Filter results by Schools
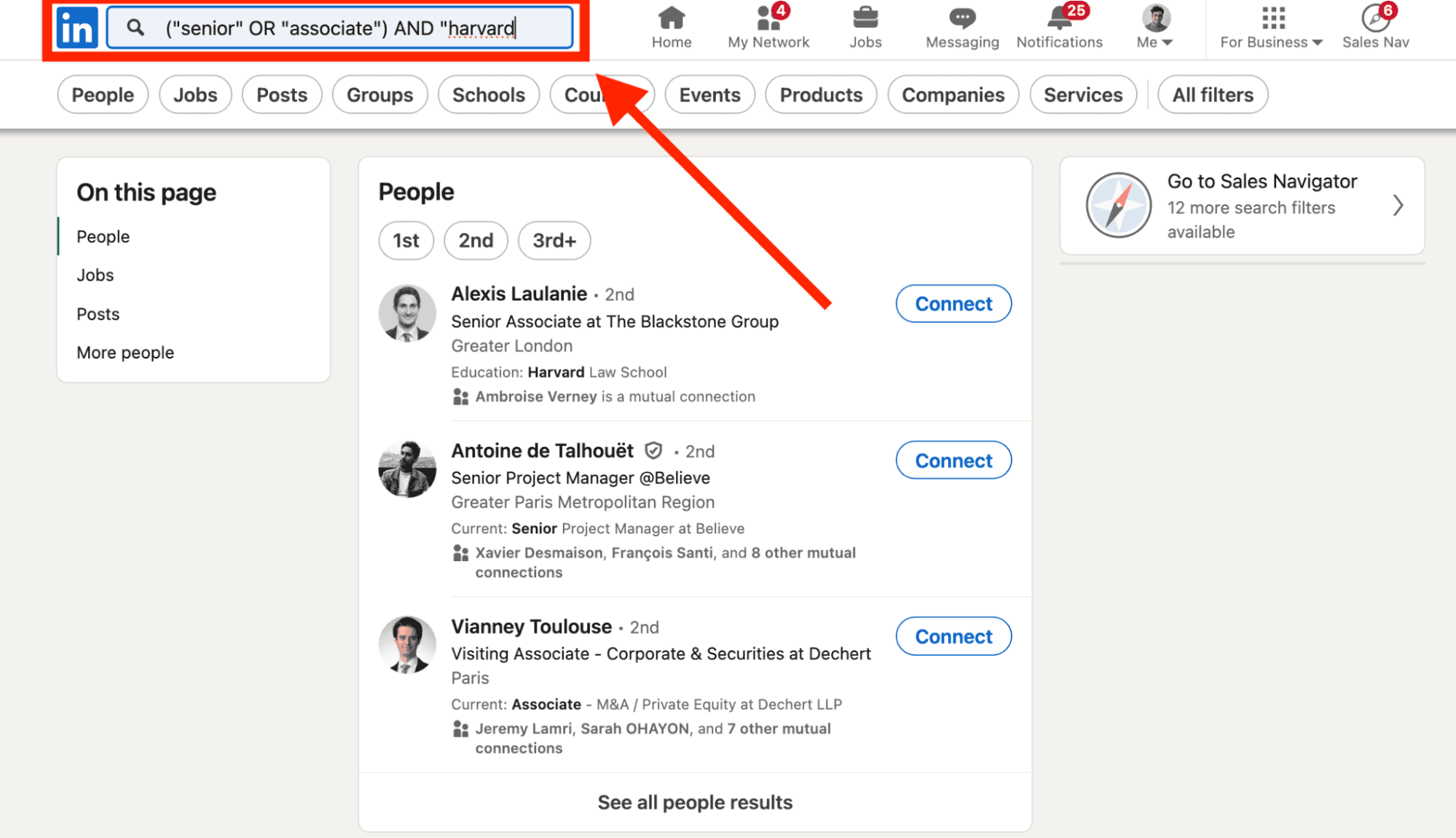 coord(489,95)
